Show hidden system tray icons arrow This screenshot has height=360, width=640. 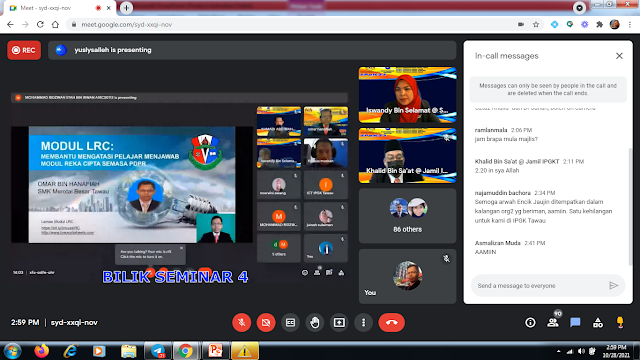[x=558, y=351]
